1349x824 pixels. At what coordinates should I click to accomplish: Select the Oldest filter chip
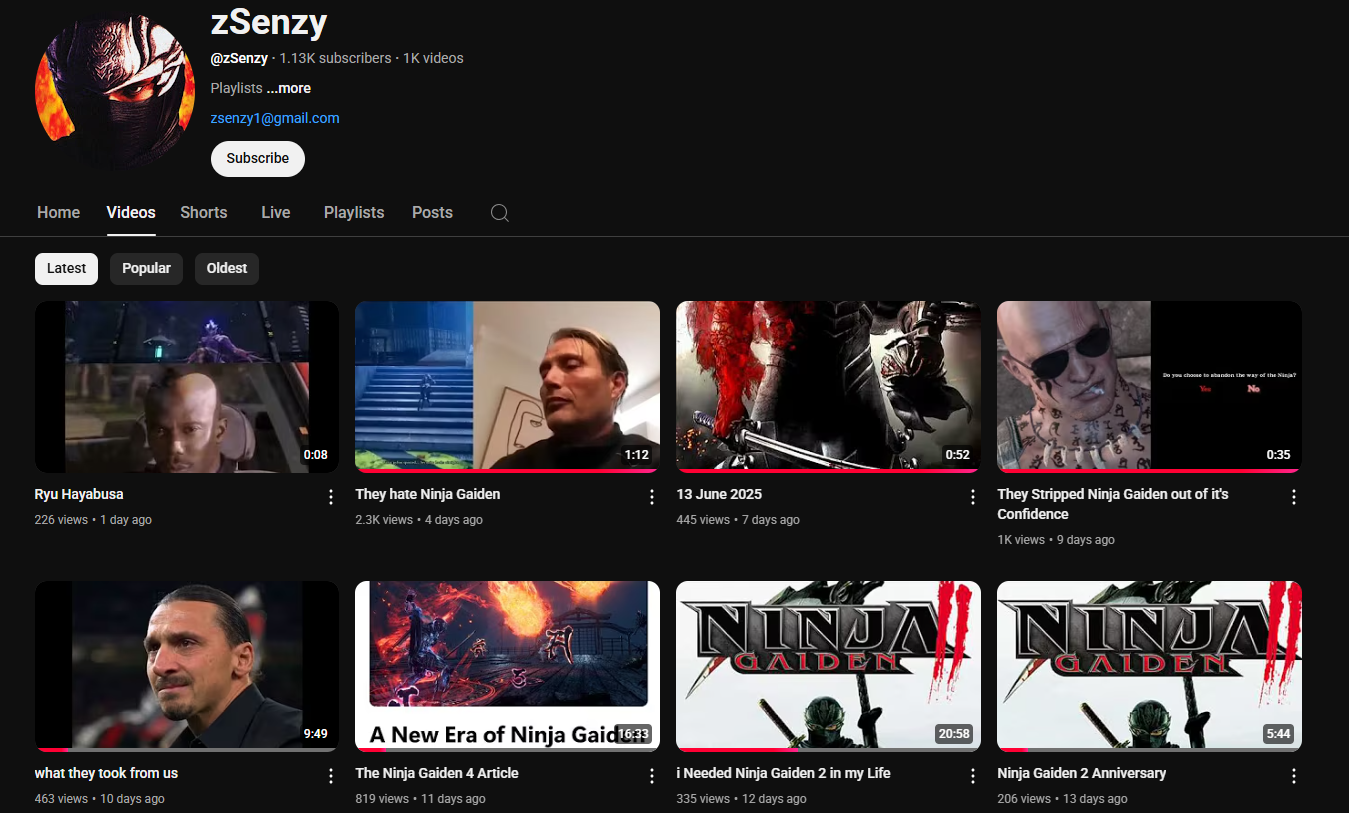click(x=227, y=268)
